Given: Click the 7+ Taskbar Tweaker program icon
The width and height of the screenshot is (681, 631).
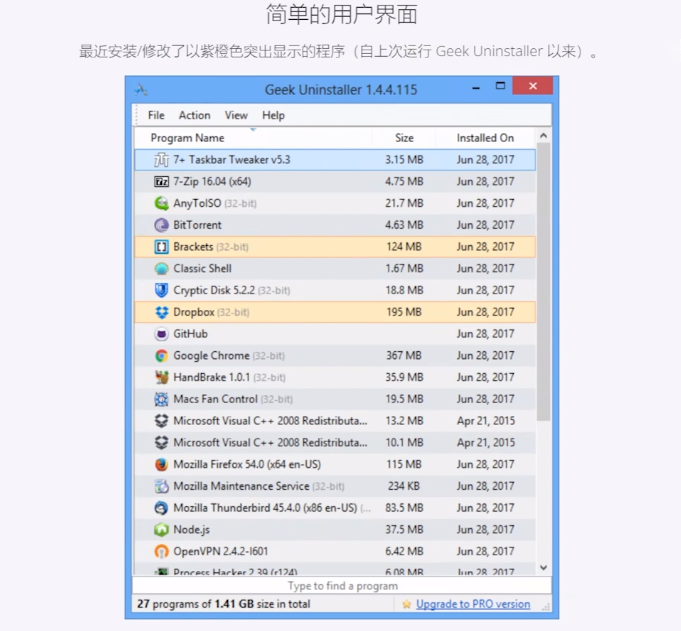Looking at the screenshot, I should (162, 160).
